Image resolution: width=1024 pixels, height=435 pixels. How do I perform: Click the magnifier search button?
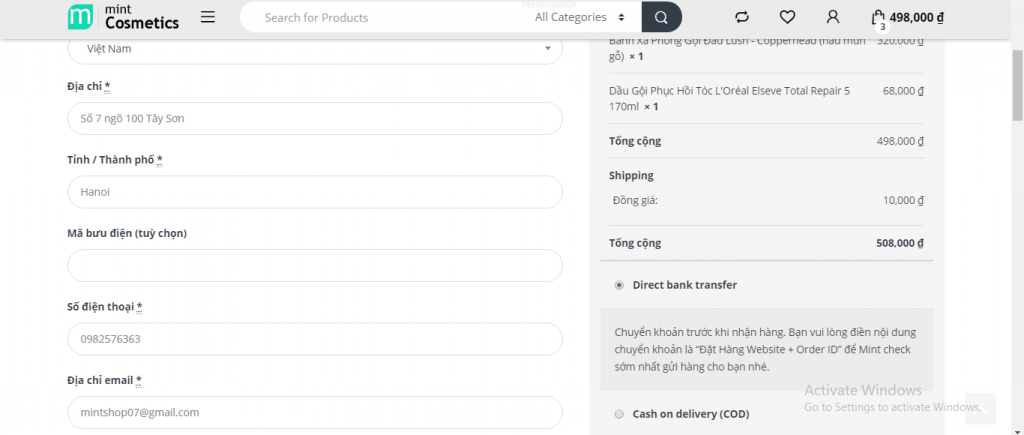[x=662, y=17]
